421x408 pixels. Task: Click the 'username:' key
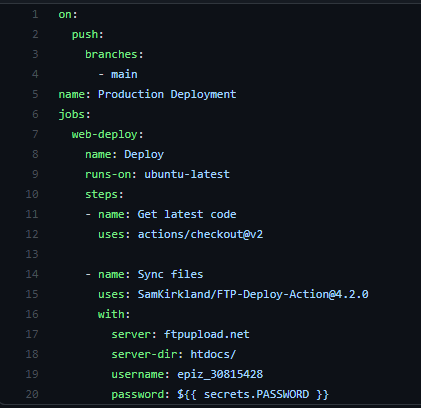click(140, 374)
